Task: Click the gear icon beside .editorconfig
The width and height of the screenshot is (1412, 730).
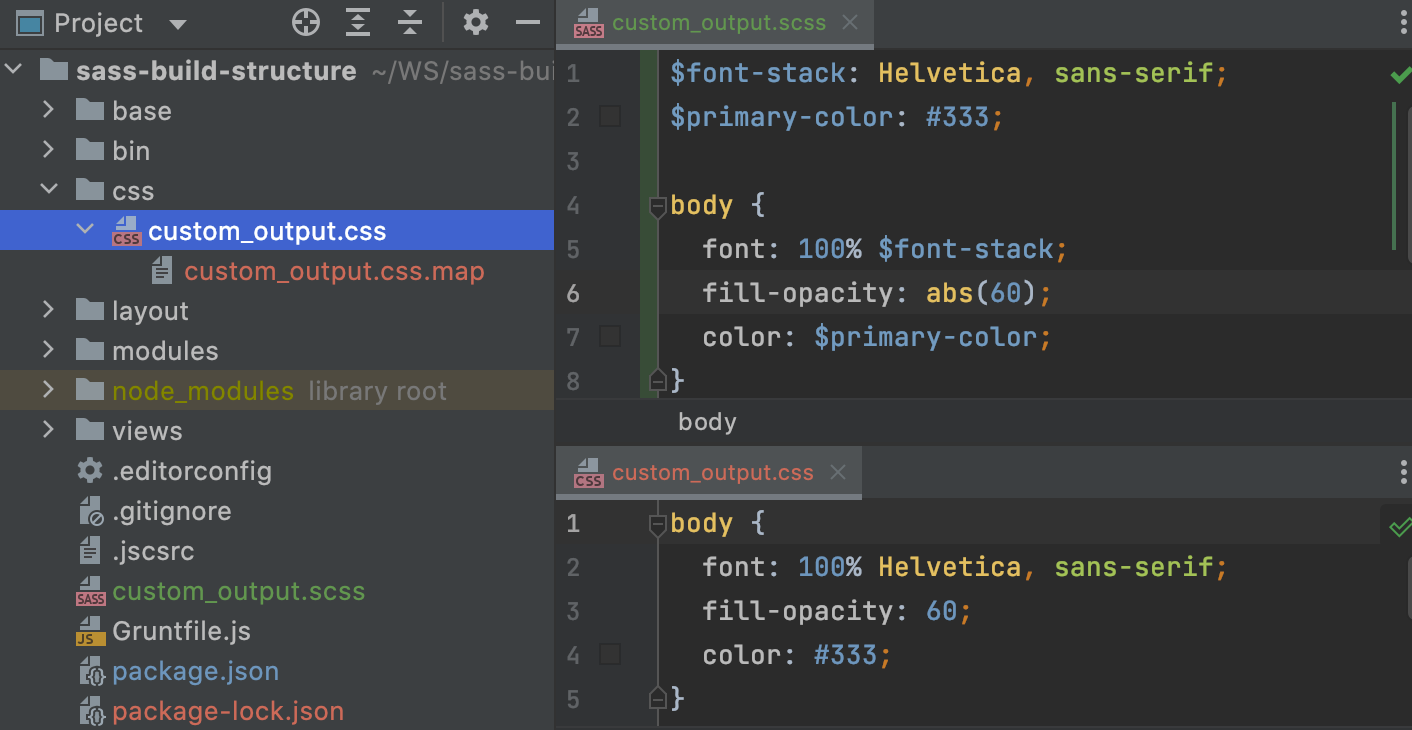Action: (x=90, y=471)
